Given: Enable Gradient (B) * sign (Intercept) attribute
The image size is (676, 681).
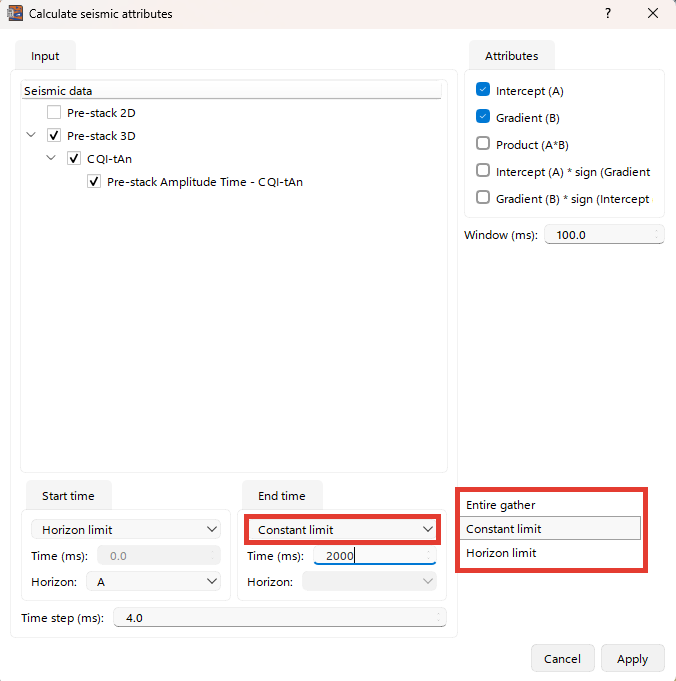Looking at the screenshot, I should tap(483, 197).
